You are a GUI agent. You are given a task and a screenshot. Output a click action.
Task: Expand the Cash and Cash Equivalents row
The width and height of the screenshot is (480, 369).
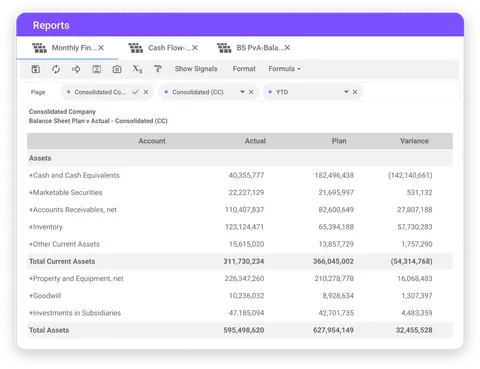pyautogui.click(x=31, y=175)
